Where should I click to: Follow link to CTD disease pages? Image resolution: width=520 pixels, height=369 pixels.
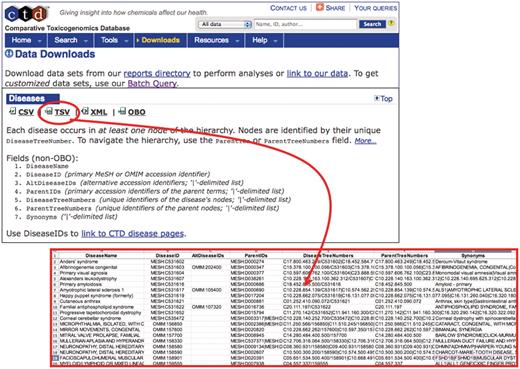coord(132,233)
